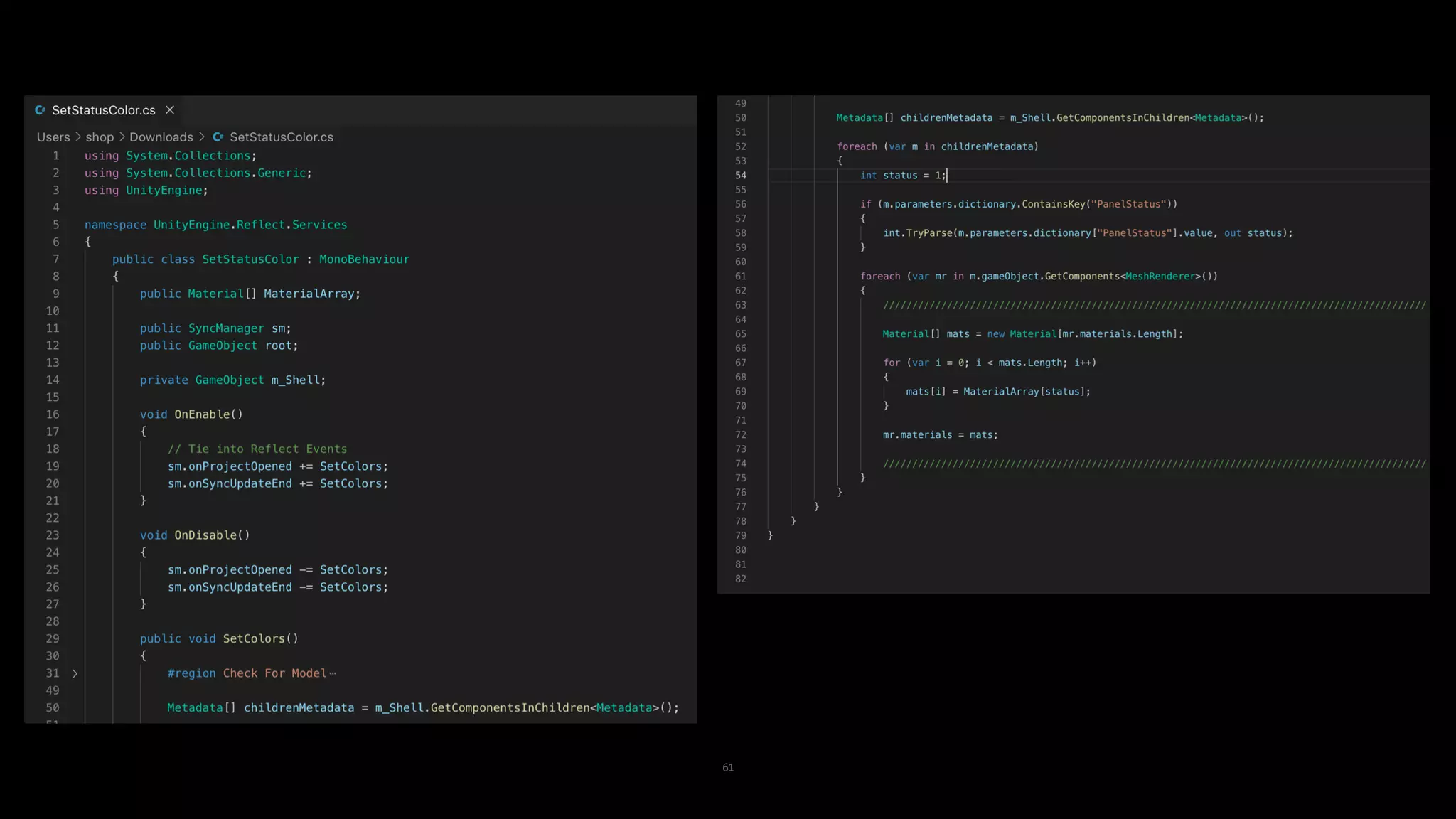
Task: Click 'mats[i] = MaterialArray[status];' line
Action: coord(998,392)
